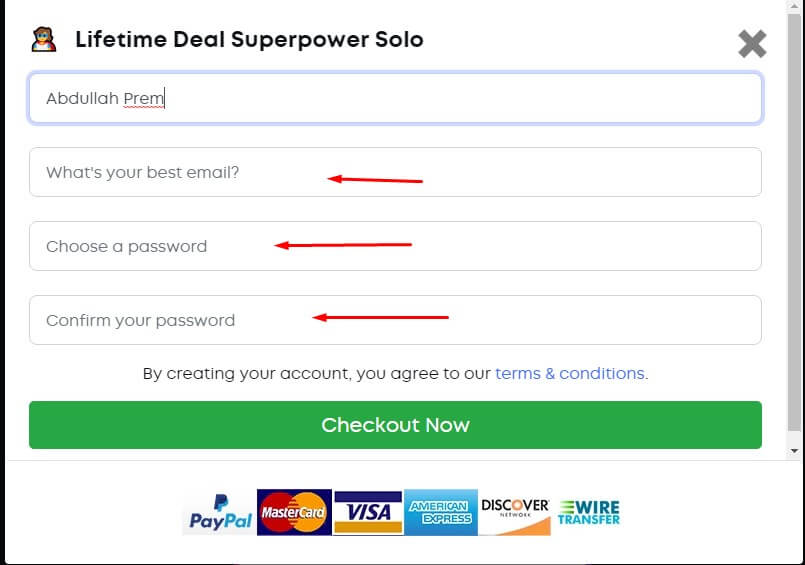Close the Lifetime Deal dialog

[x=752, y=44]
